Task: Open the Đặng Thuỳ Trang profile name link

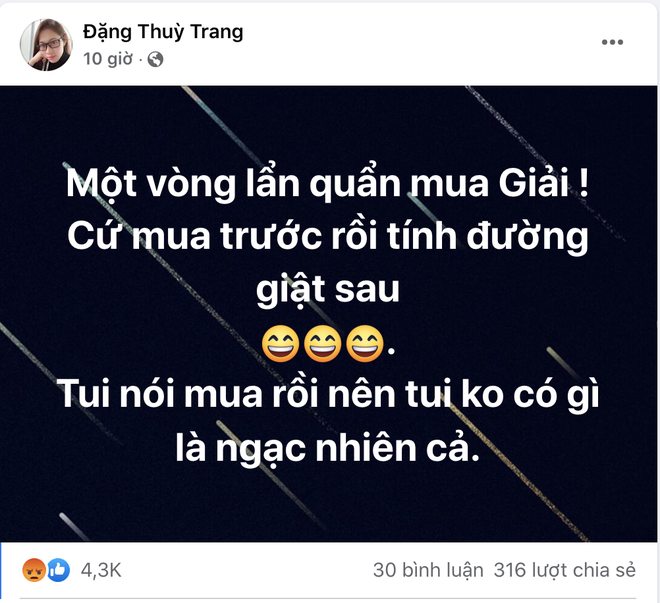Action: (163, 32)
